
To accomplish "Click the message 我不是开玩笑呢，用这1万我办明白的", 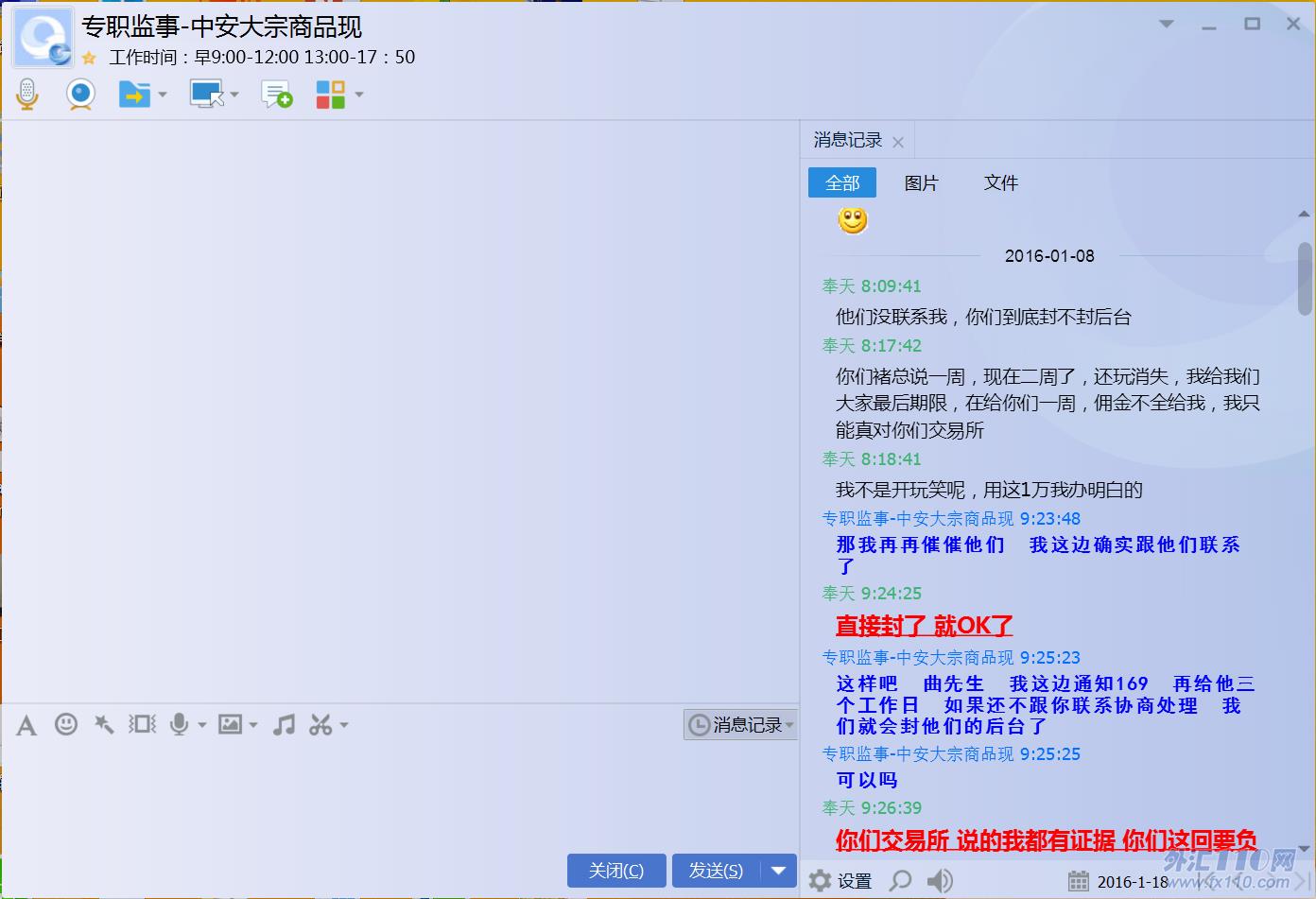I will pyautogui.click(x=989, y=490).
